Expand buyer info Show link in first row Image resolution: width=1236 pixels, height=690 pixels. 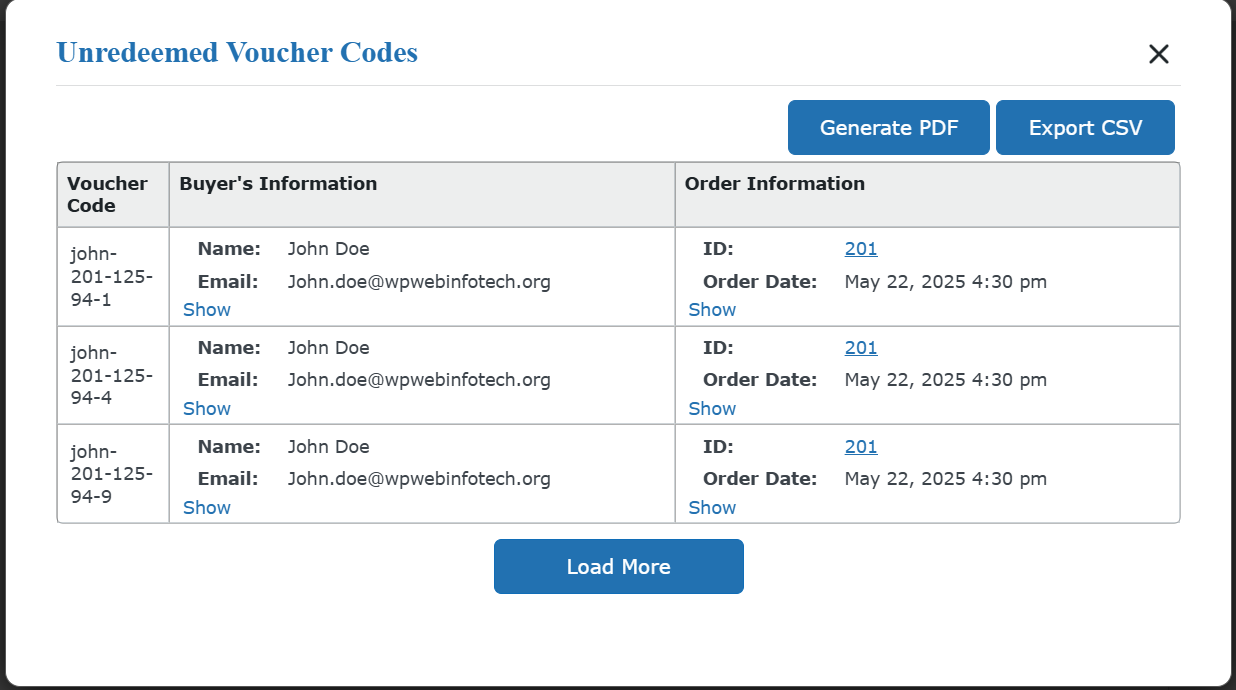(x=207, y=310)
